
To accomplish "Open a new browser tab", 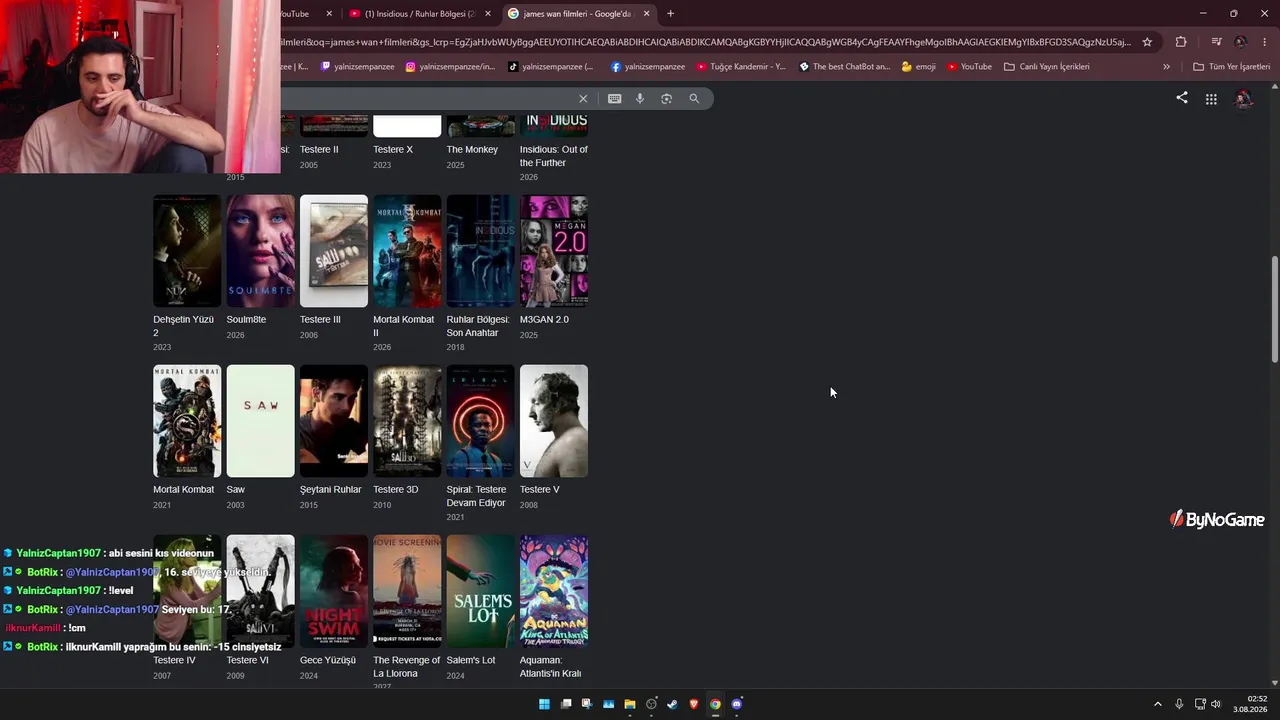I will coord(670,14).
